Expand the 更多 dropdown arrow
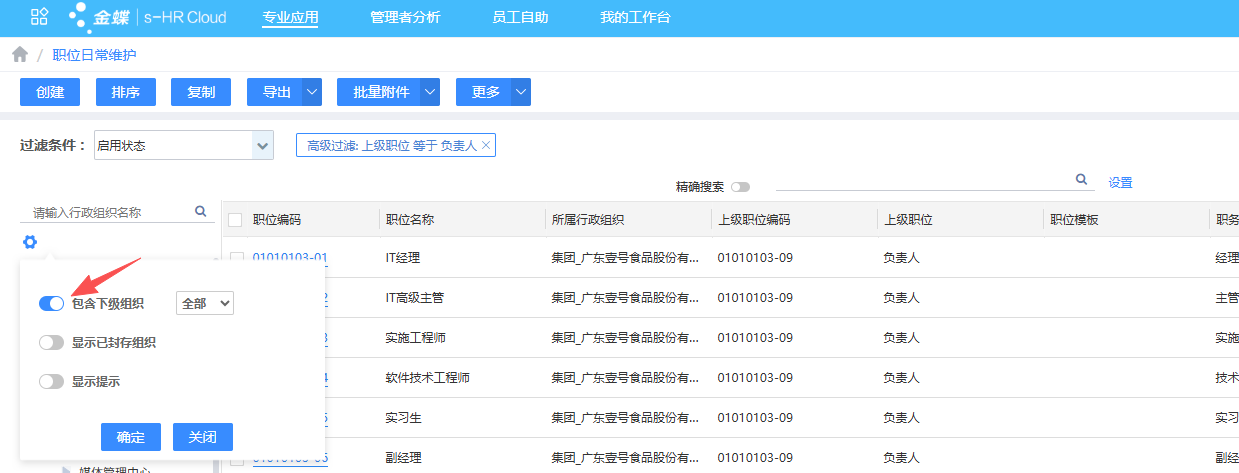Screen dimensions: 1239x473 tap(521, 92)
